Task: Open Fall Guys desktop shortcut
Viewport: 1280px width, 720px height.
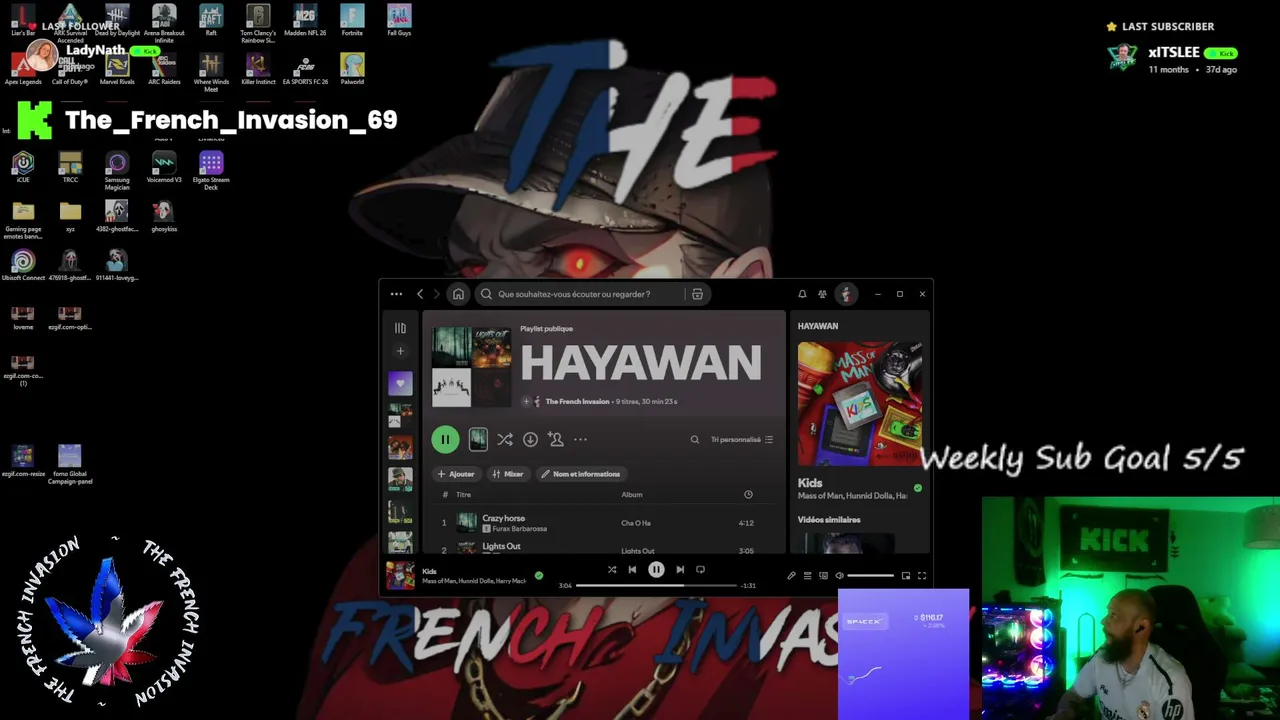Action: [399, 20]
